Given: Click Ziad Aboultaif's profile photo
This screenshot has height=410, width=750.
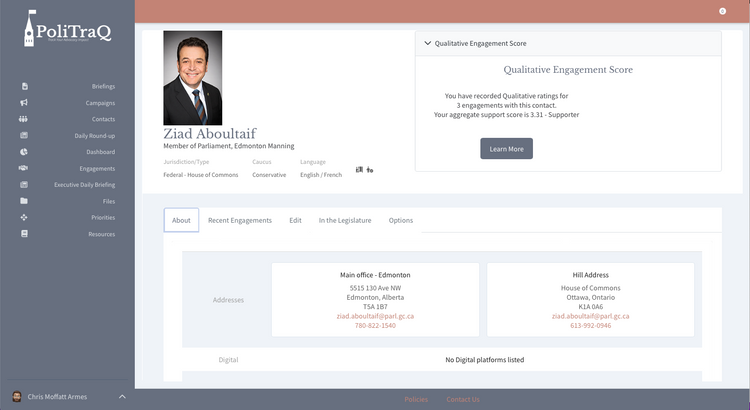Looking at the screenshot, I should [x=193, y=78].
